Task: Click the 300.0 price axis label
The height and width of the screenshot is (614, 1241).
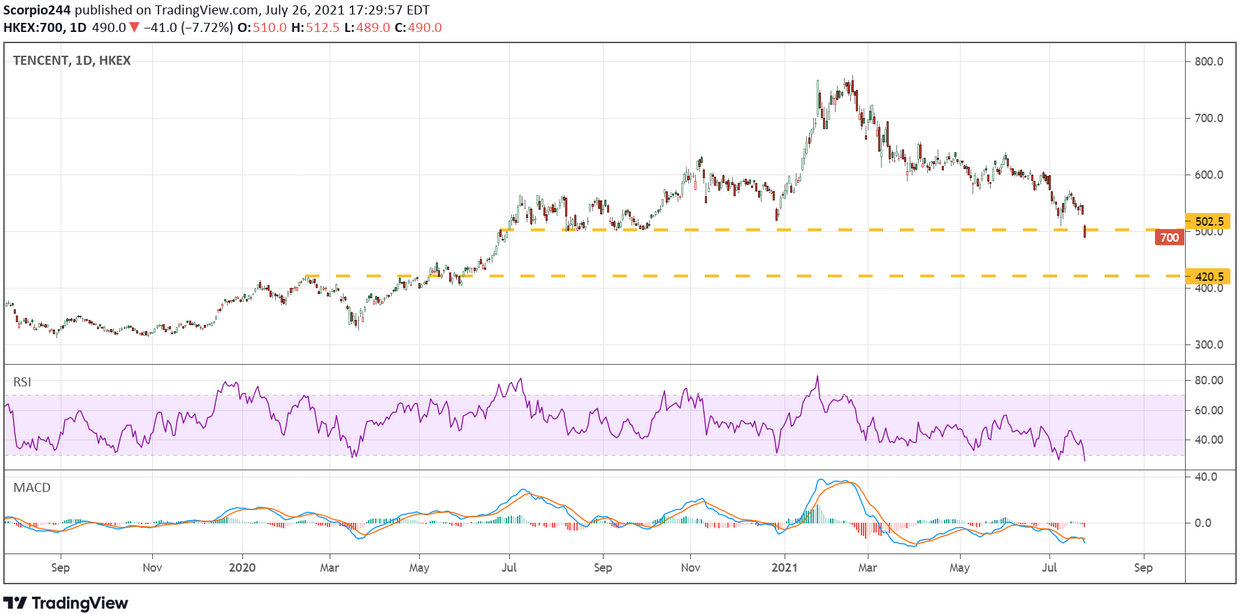Action: coord(1210,345)
